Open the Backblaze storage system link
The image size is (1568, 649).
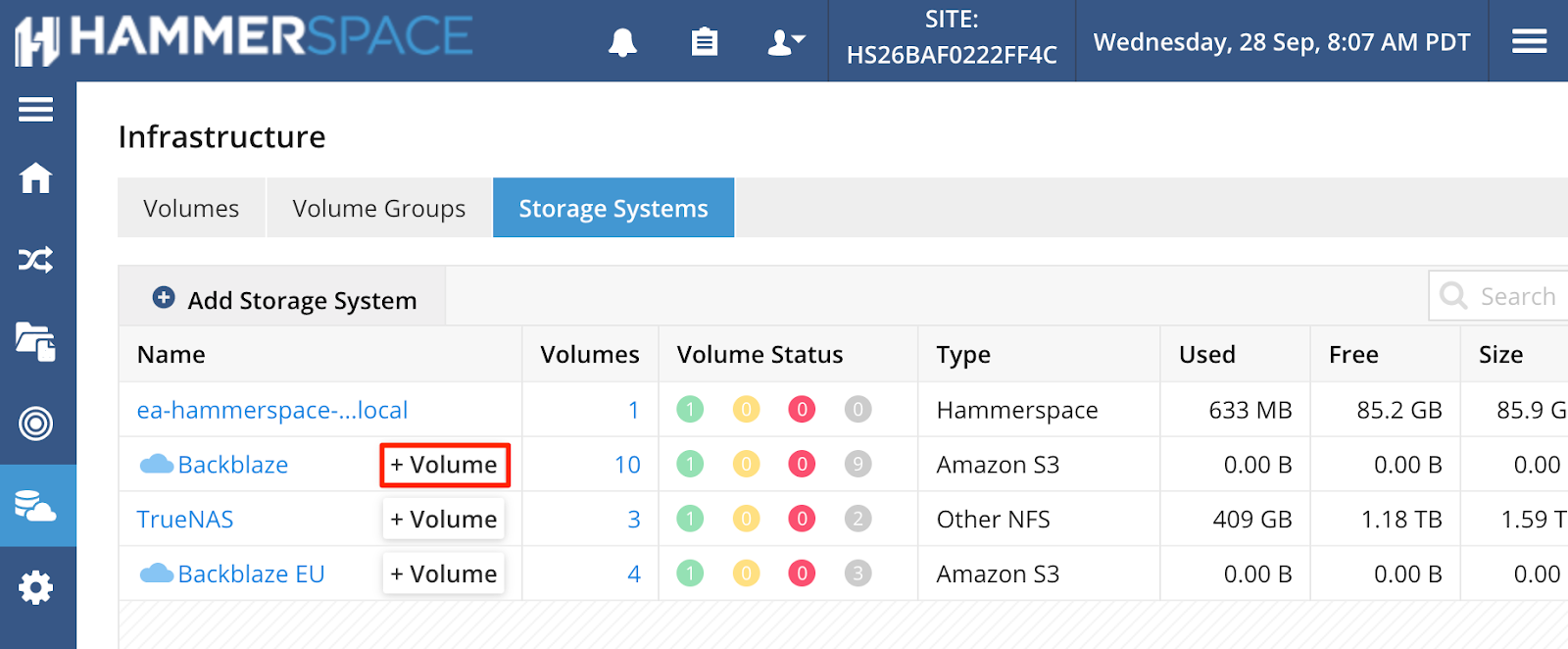233,465
